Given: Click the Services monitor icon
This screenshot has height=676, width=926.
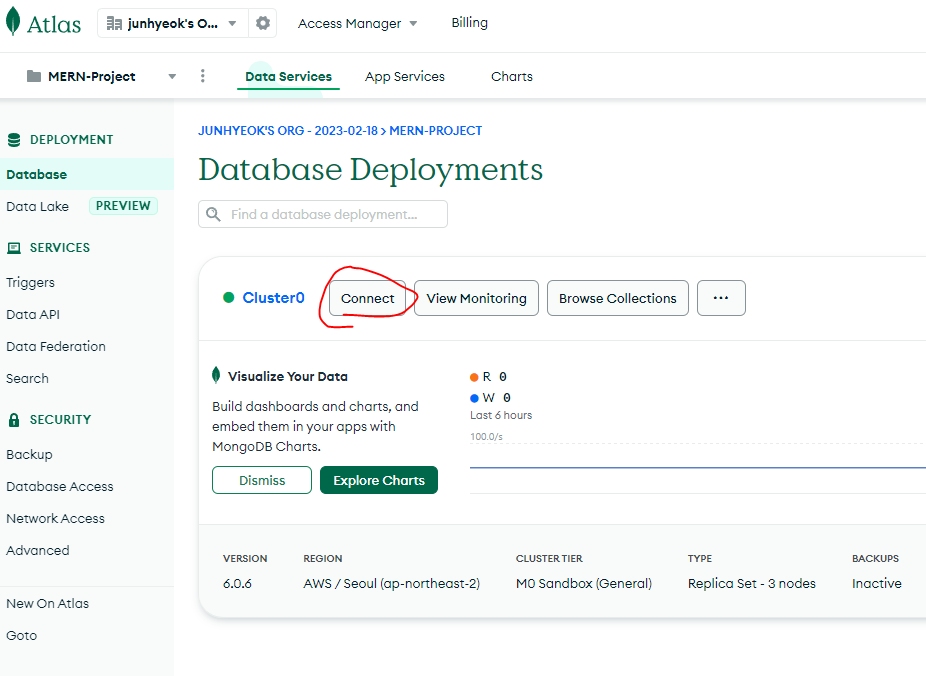Looking at the screenshot, I should (x=14, y=248).
